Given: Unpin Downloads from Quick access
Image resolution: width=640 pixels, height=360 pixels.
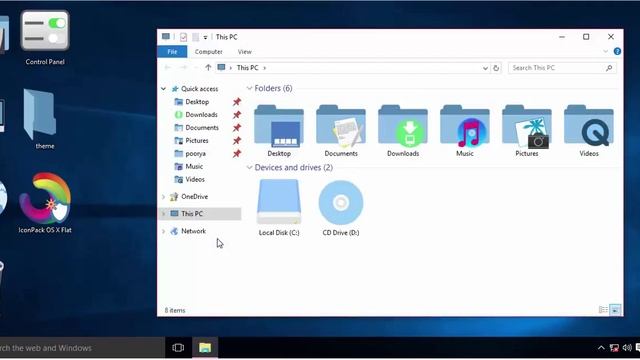Looking at the screenshot, I should click(x=237, y=115).
